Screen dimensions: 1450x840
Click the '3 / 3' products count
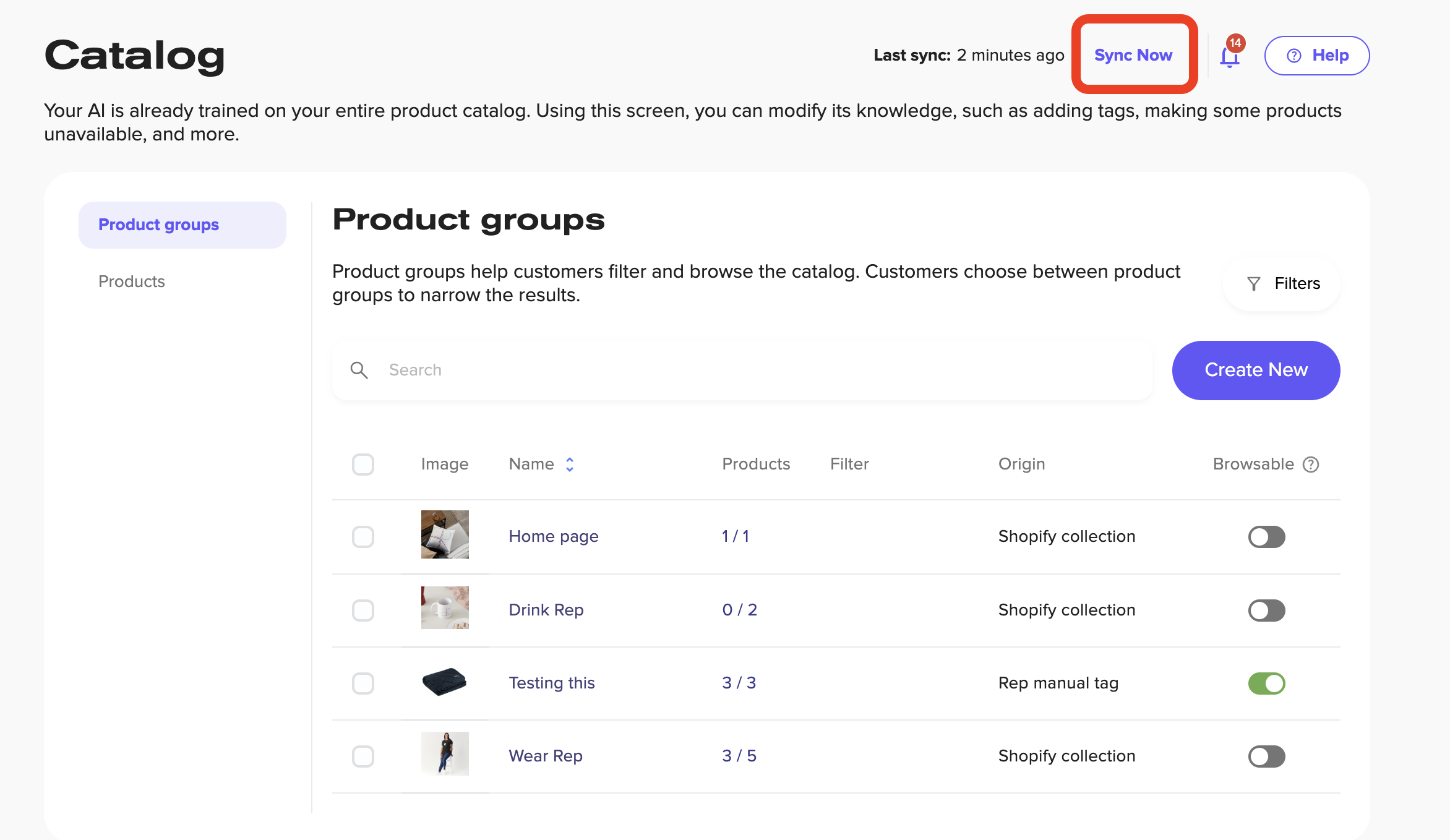pos(739,683)
